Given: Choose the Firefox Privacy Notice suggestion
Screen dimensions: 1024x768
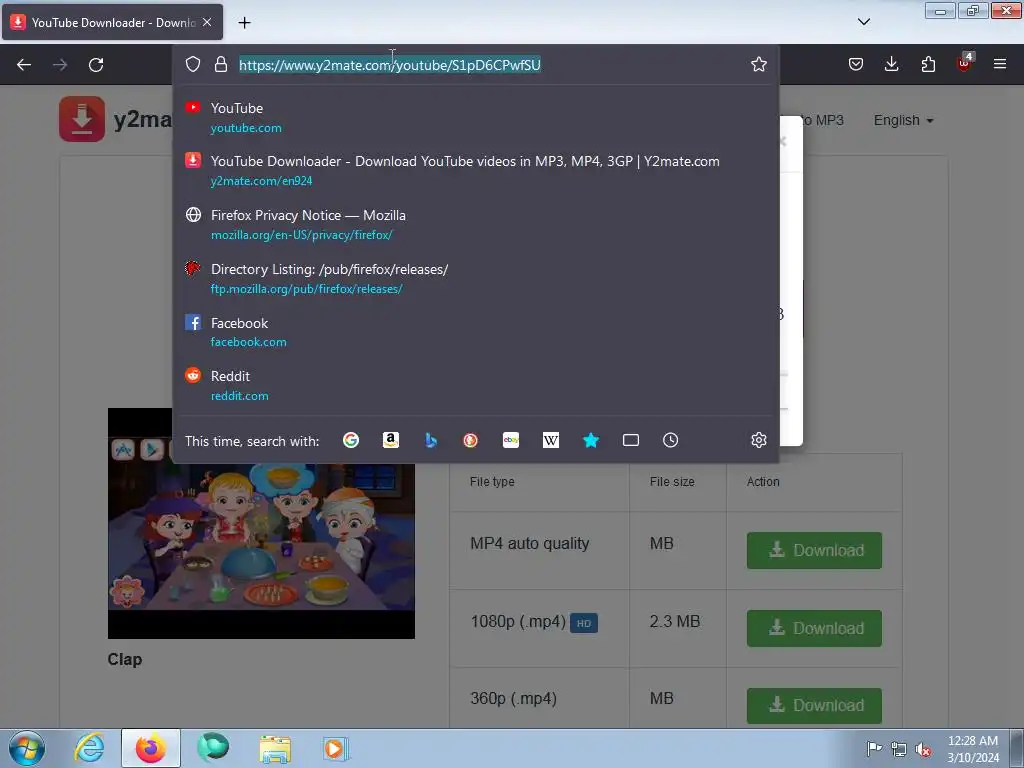Looking at the screenshot, I should 475,225.
